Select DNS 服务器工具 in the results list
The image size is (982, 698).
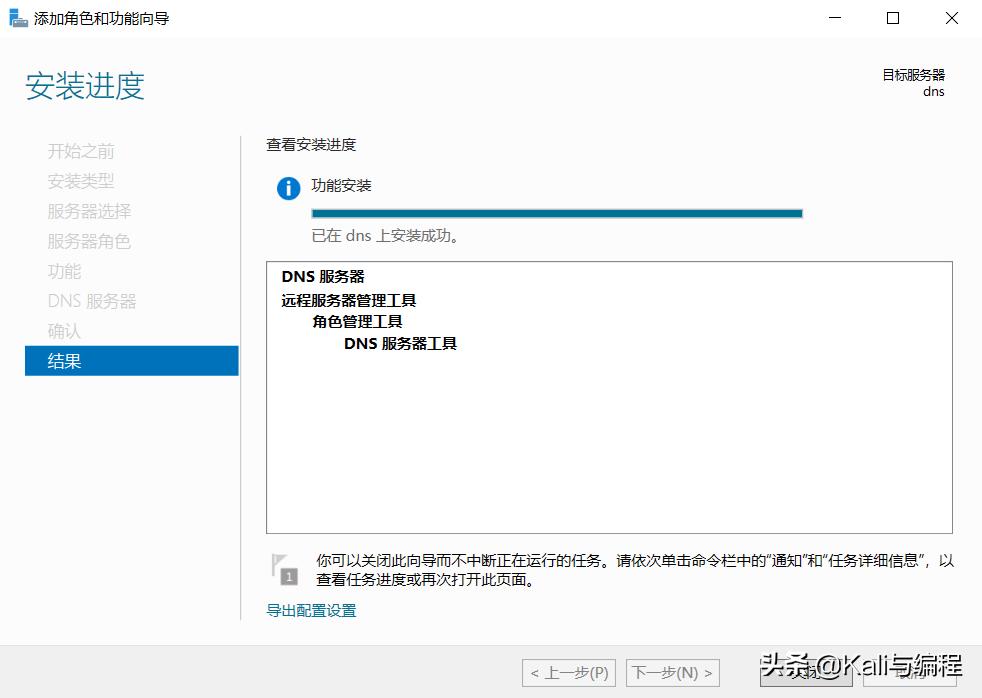(401, 342)
